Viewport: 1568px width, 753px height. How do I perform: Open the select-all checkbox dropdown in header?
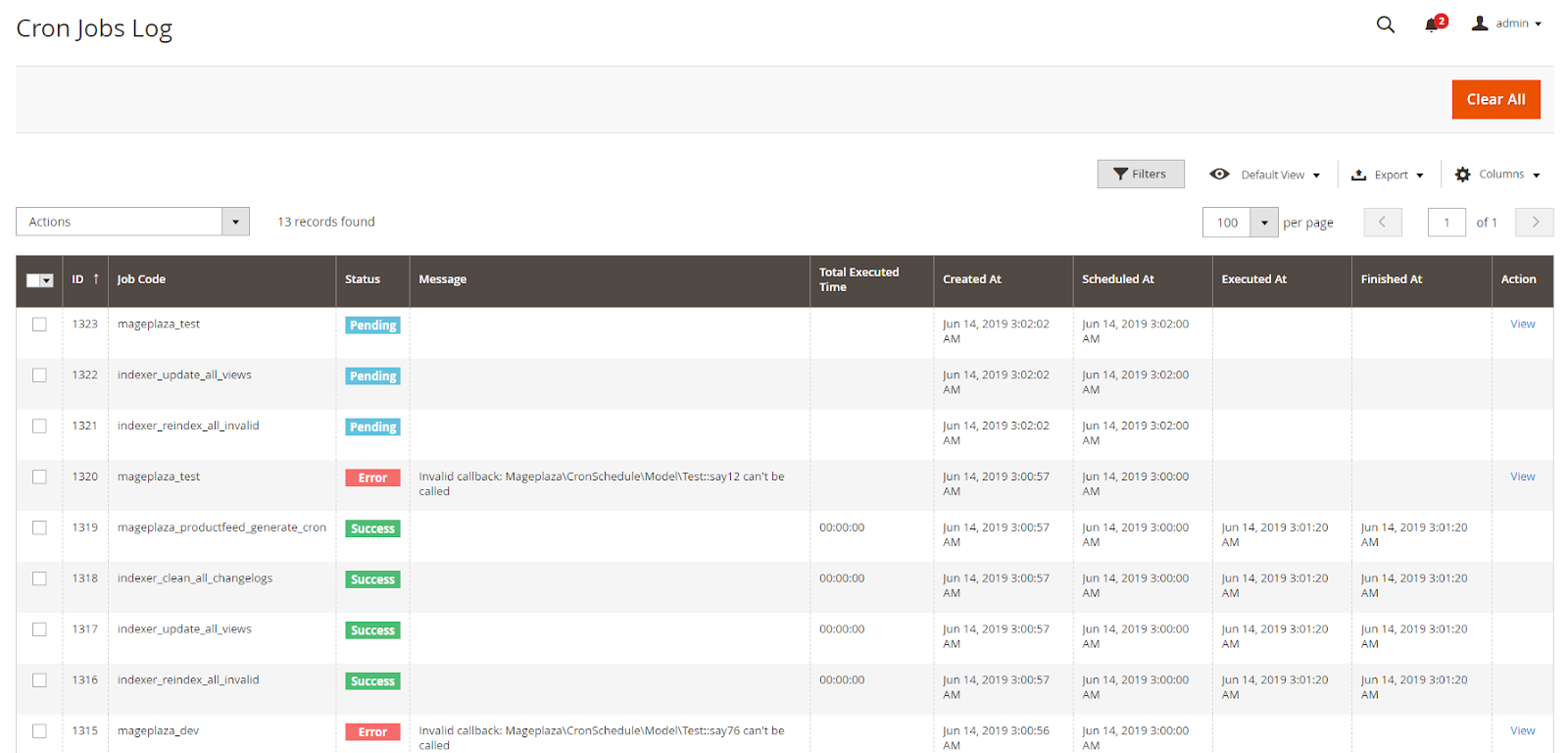click(46, 281)
